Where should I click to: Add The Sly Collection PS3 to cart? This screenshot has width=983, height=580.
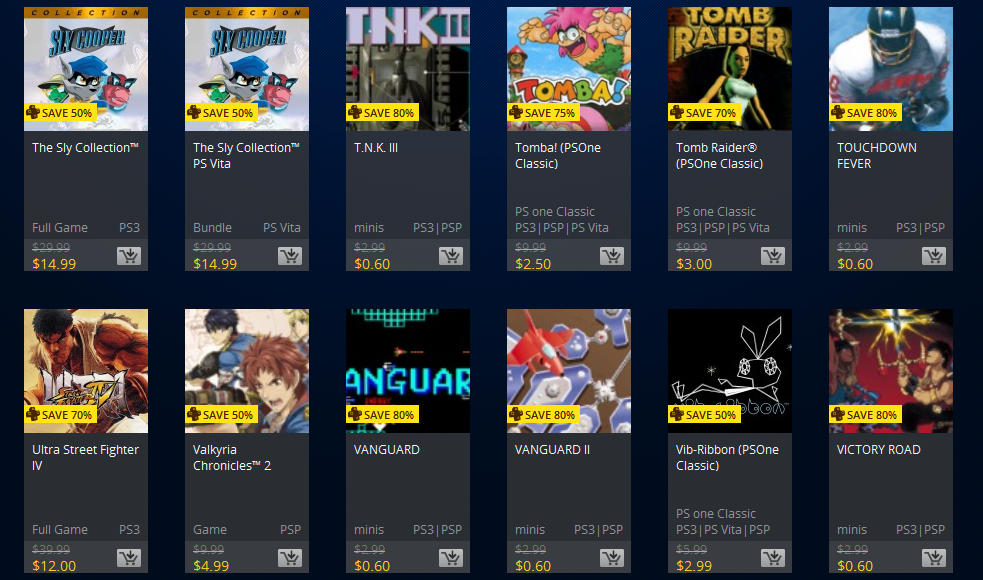point(129,256)
